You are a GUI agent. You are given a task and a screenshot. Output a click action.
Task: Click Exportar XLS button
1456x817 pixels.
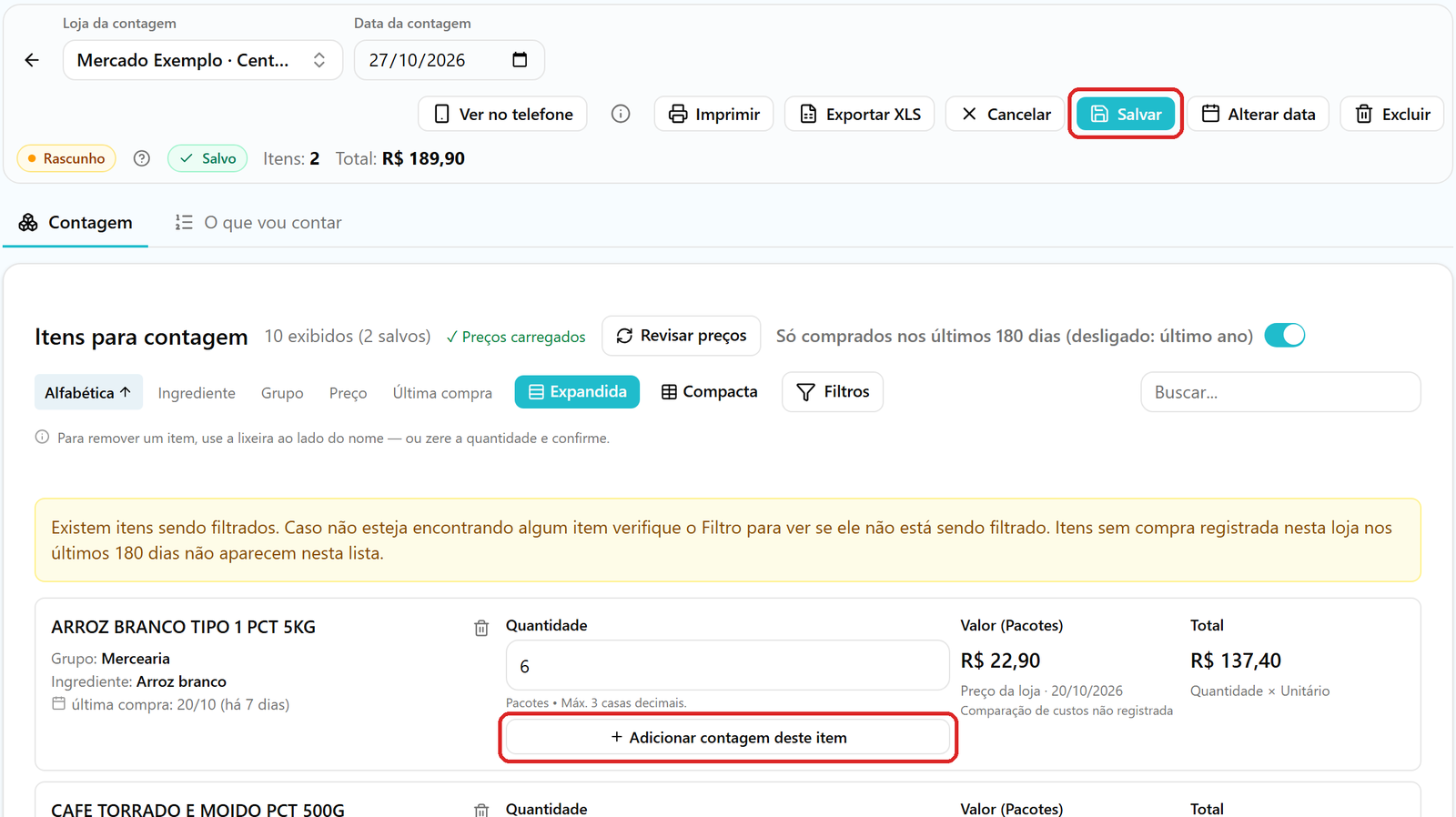[860, 114]
